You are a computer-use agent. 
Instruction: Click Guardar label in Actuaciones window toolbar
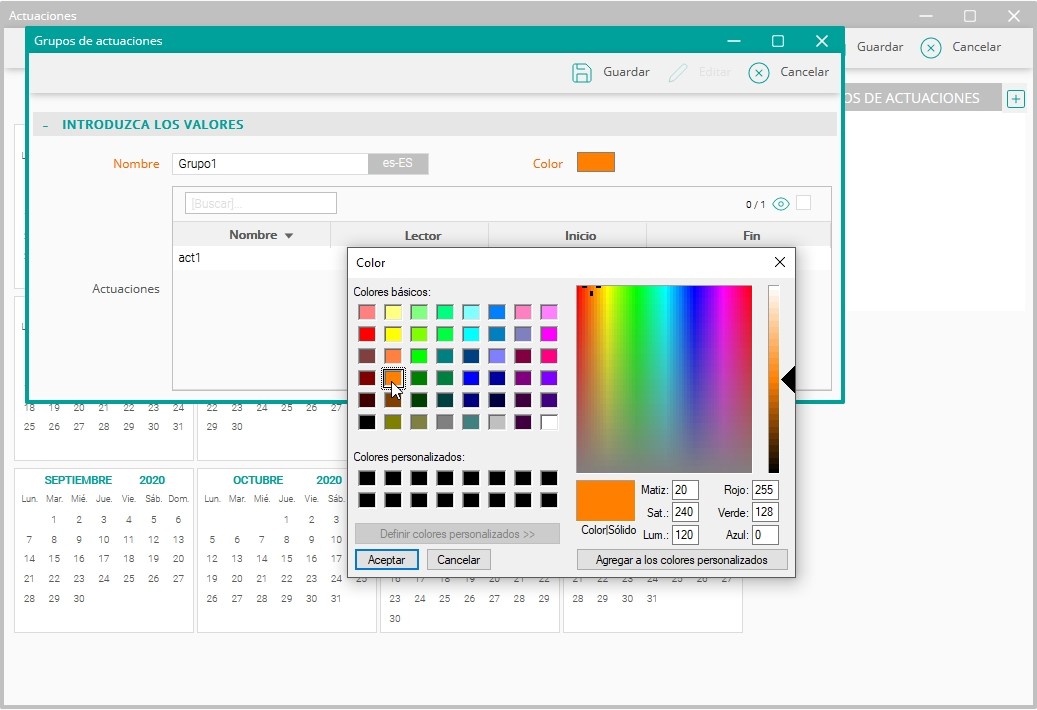[880, 47]
